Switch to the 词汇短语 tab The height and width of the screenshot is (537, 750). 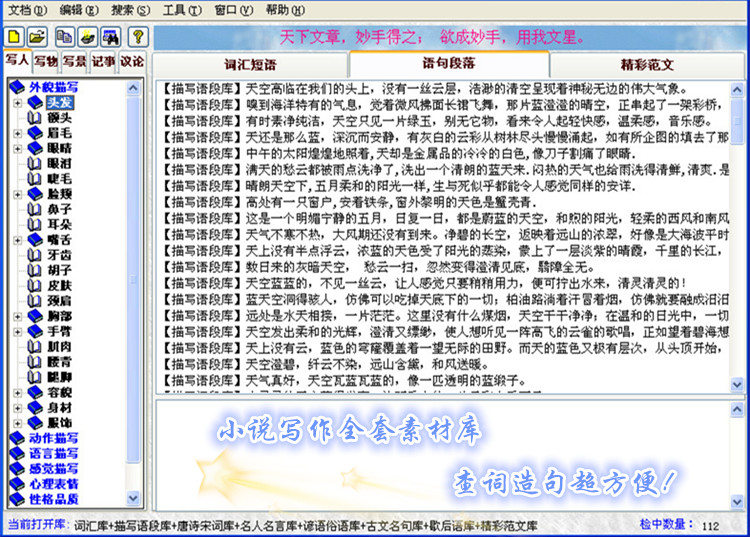pos(252,64)
